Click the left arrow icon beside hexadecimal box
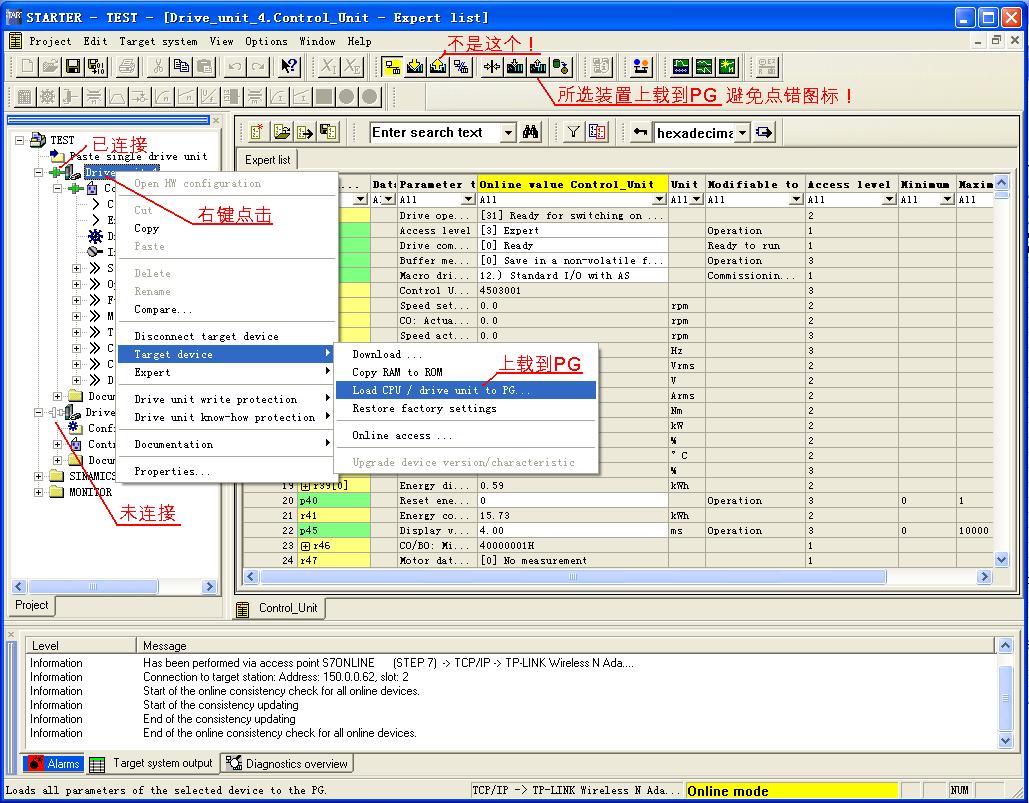 point(640,133)
